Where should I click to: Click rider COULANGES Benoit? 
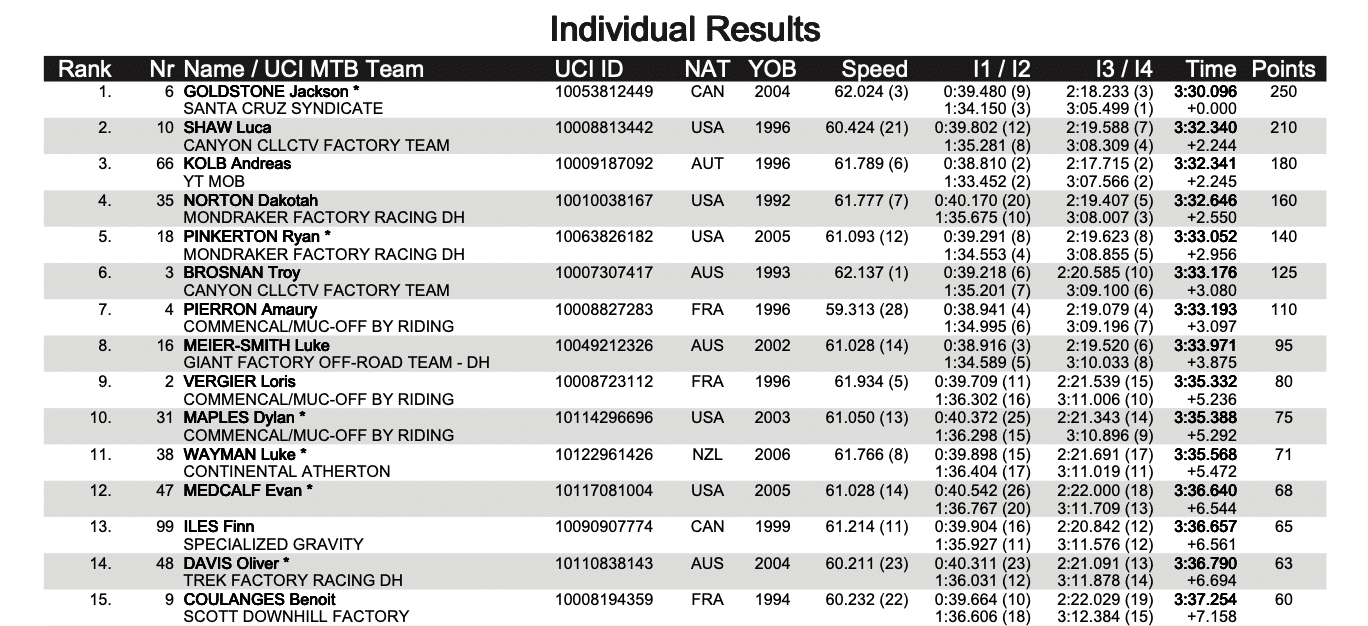259,599
